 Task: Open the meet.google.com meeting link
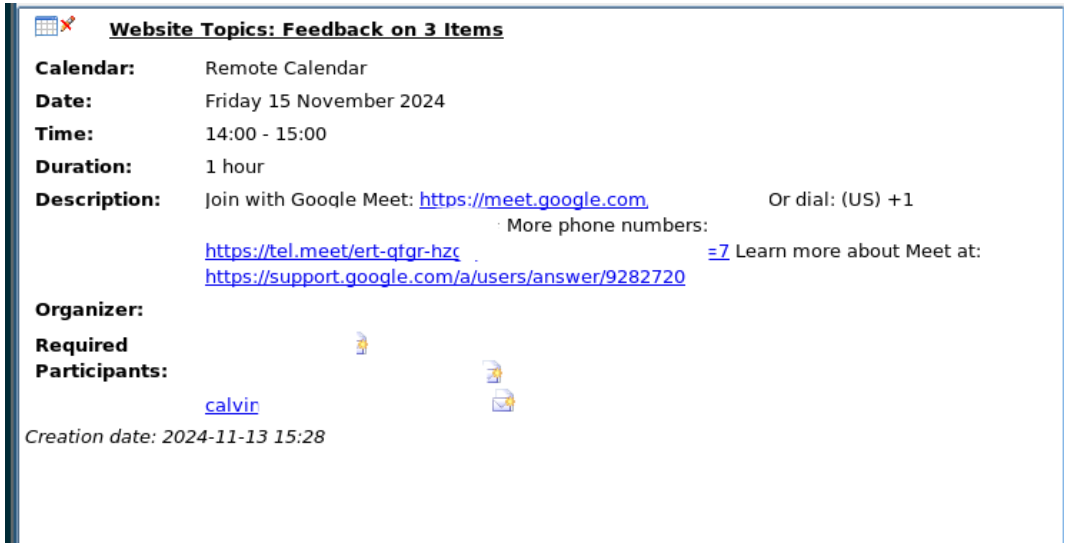533,200
